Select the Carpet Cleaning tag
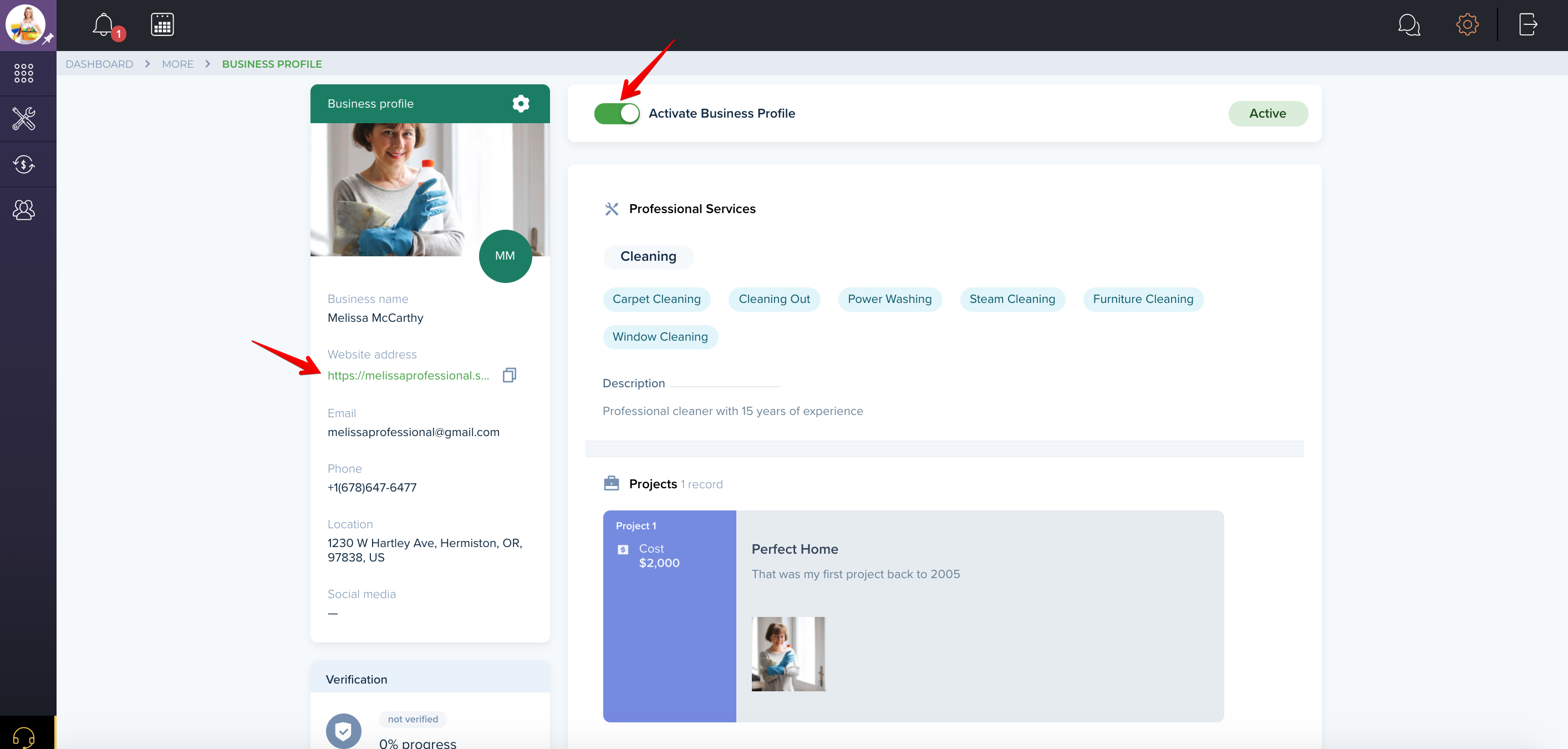Screen dimensions: 1568x749 [656, 299]
